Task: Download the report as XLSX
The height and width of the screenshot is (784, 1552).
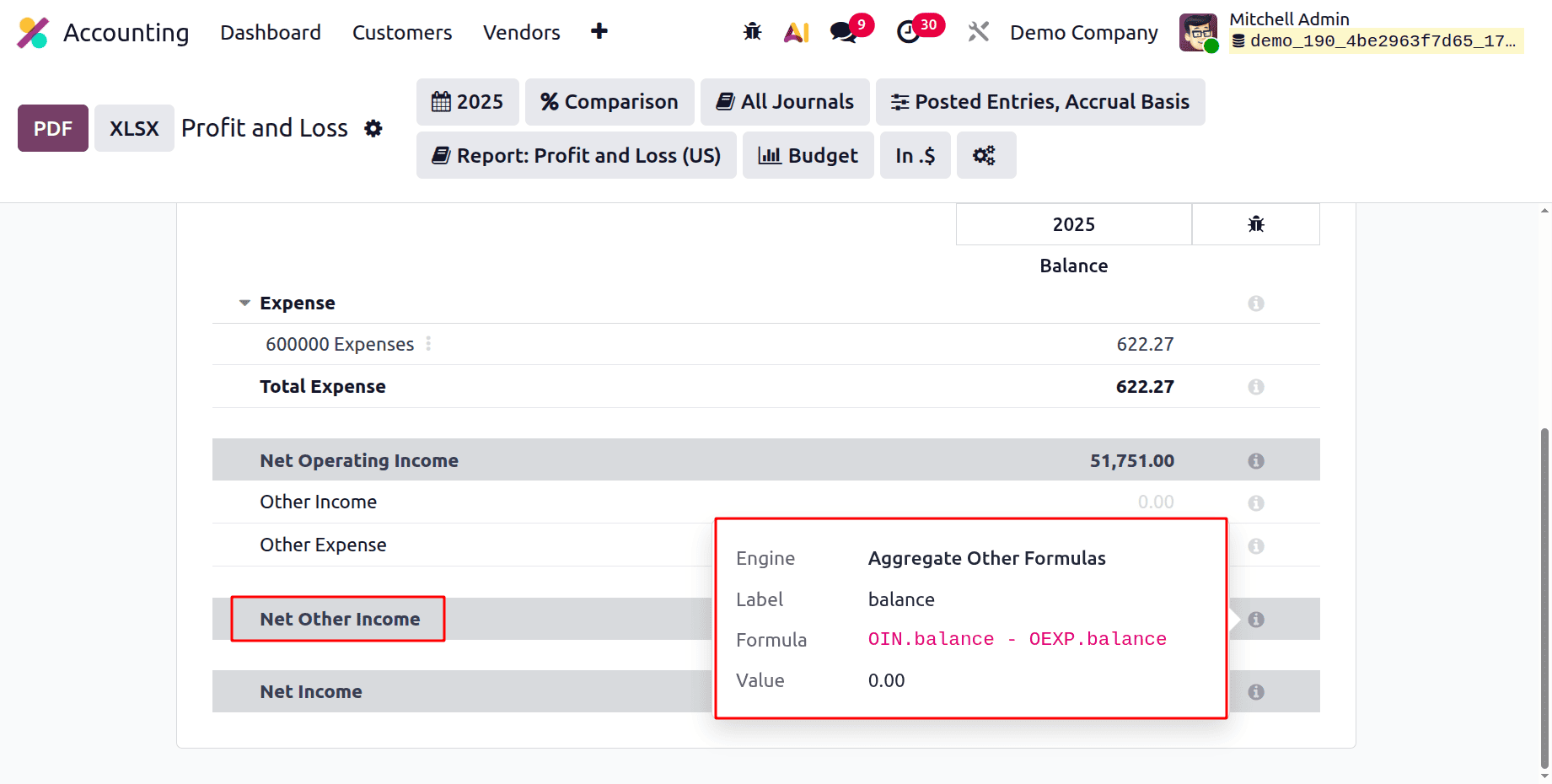Action: coord(133,128)
